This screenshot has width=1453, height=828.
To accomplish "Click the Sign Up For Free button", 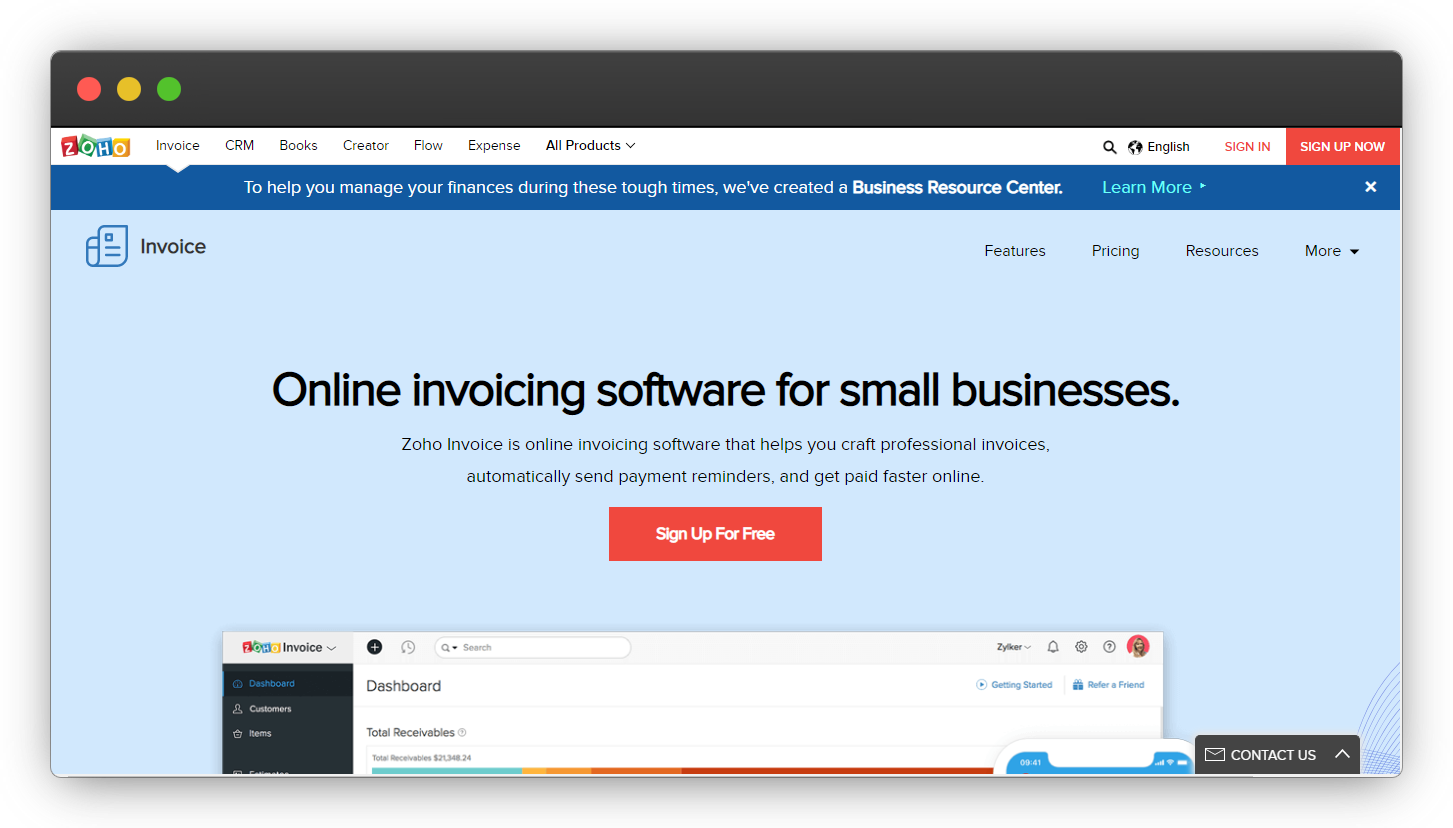I will (715, 533).
